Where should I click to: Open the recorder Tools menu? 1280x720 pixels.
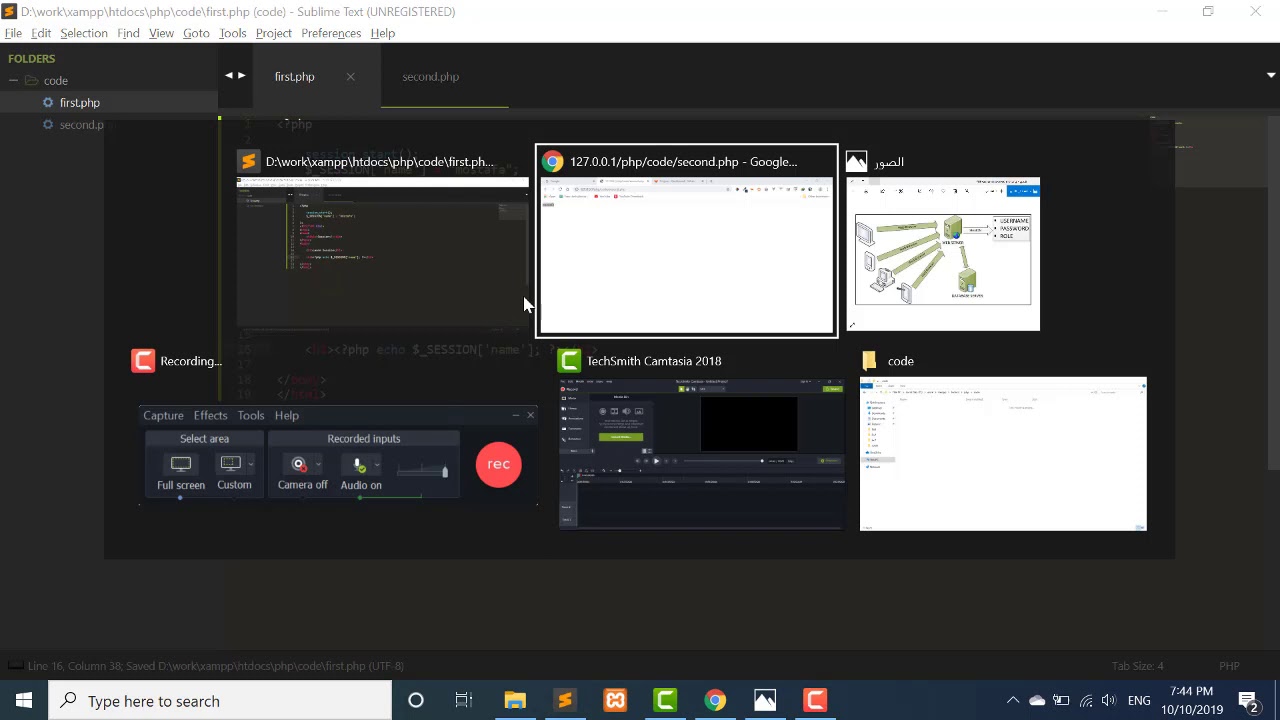251,415
